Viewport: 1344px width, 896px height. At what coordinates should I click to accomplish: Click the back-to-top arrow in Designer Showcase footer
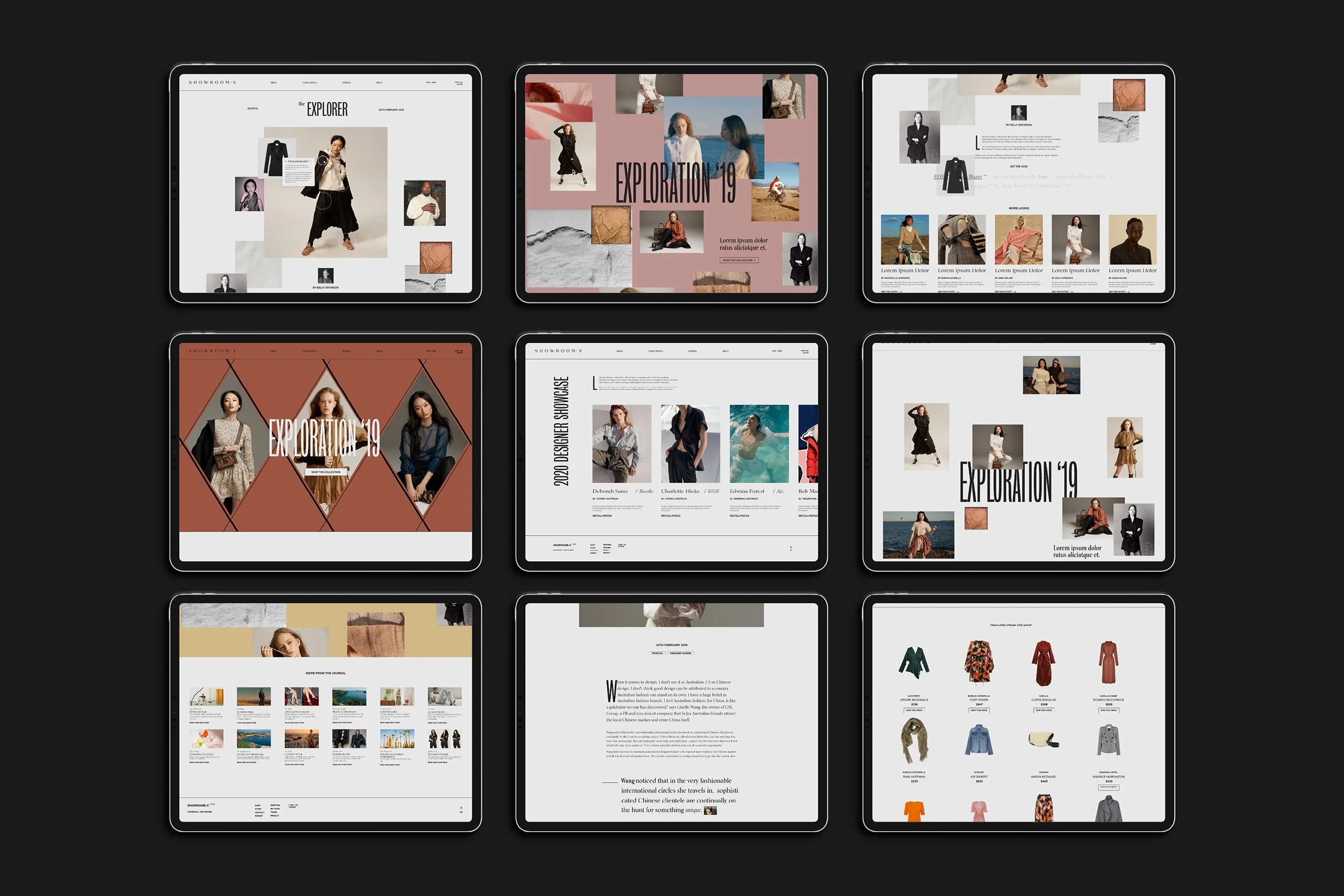click(x=791, y=548)
